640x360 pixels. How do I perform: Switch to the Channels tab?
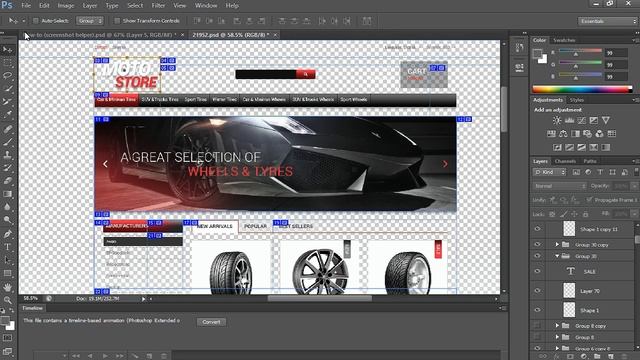coord(565,161)
